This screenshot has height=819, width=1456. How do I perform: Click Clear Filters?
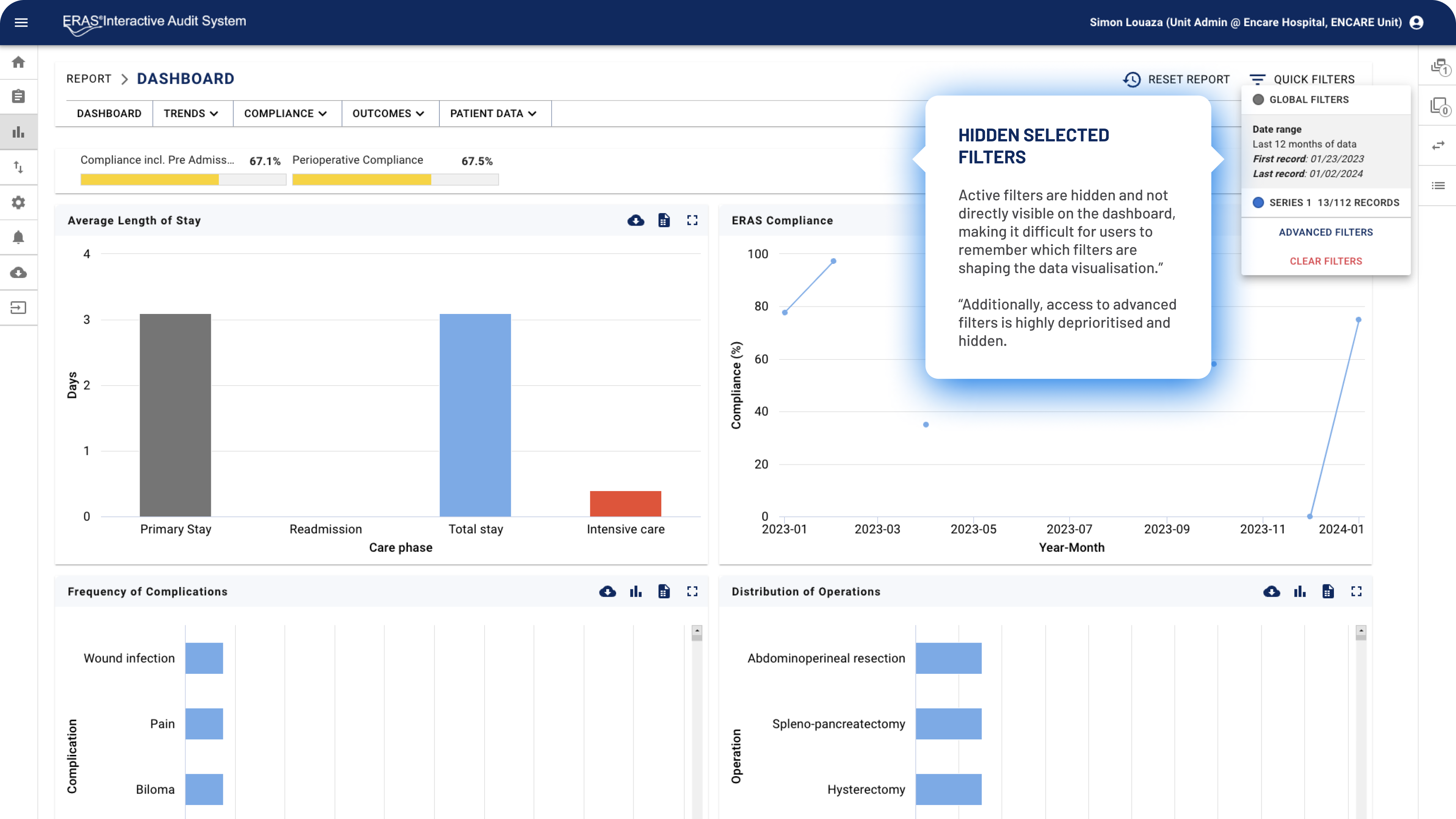(x=1326, y=261)
